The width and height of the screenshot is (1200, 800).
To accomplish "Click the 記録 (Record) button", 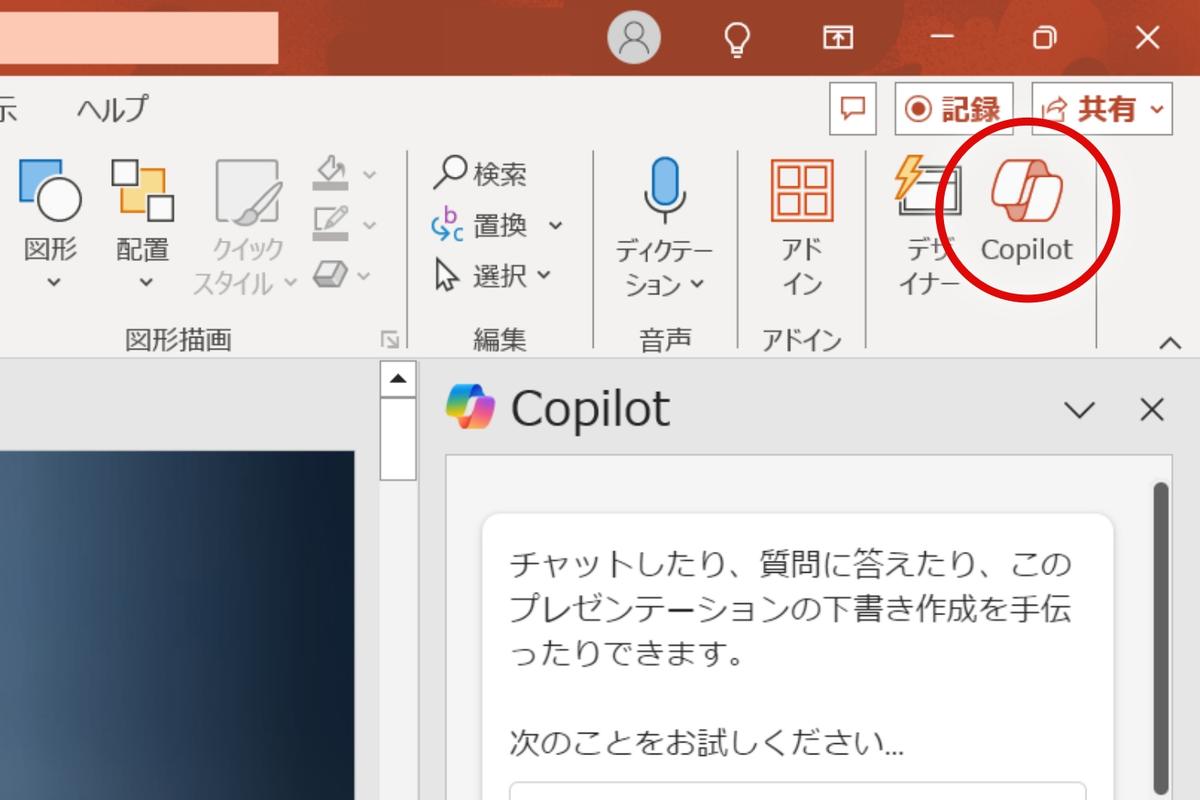I will (x=952, y=108).
